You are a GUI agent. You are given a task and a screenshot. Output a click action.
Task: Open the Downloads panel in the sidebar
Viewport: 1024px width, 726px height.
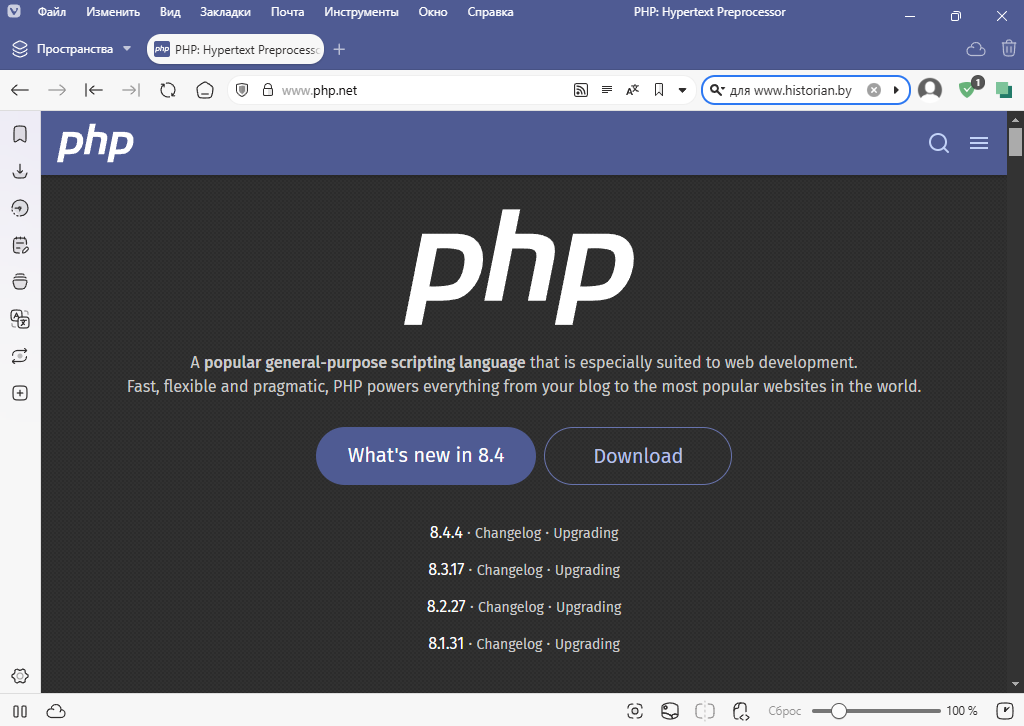click(x=20, y=171)
